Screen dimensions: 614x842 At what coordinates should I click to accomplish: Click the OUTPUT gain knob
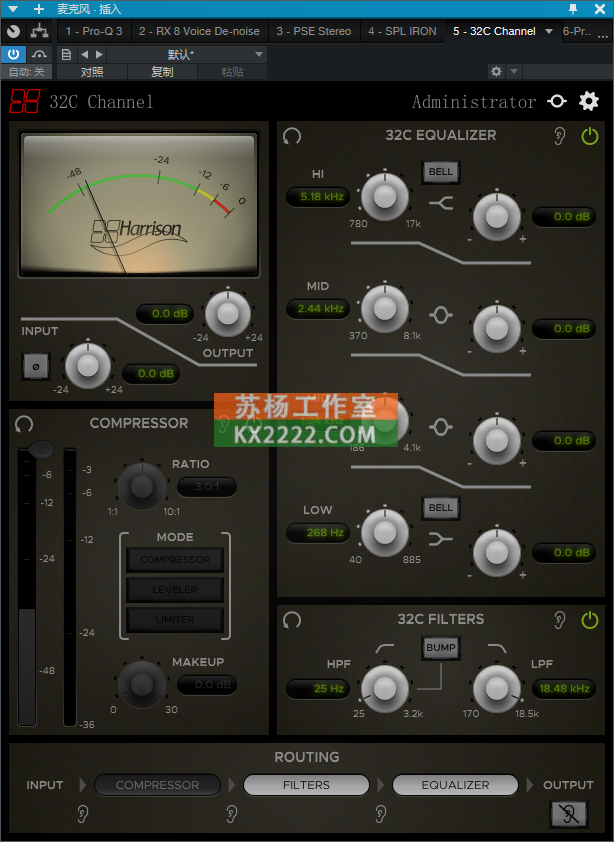click(228, 314)
